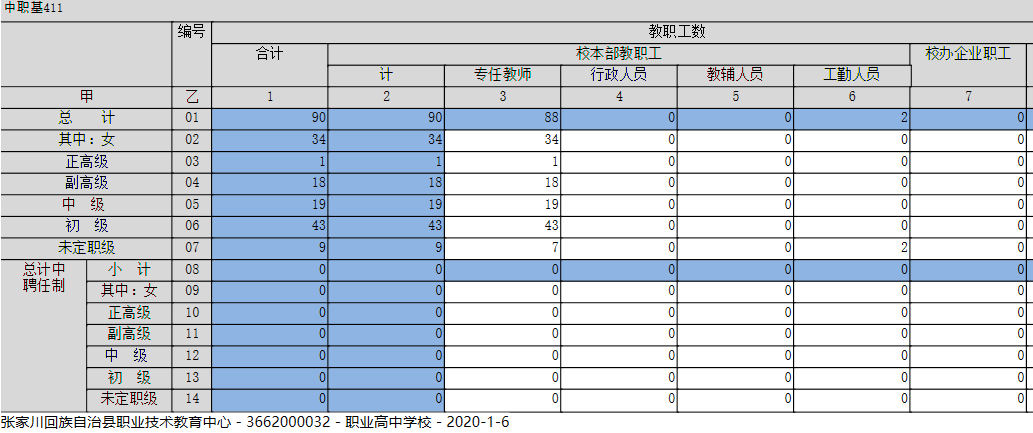This screenshot has width=1033, height=433.
Task: Select the 合计 cell in row 08 小计
Action: point(270,270)
